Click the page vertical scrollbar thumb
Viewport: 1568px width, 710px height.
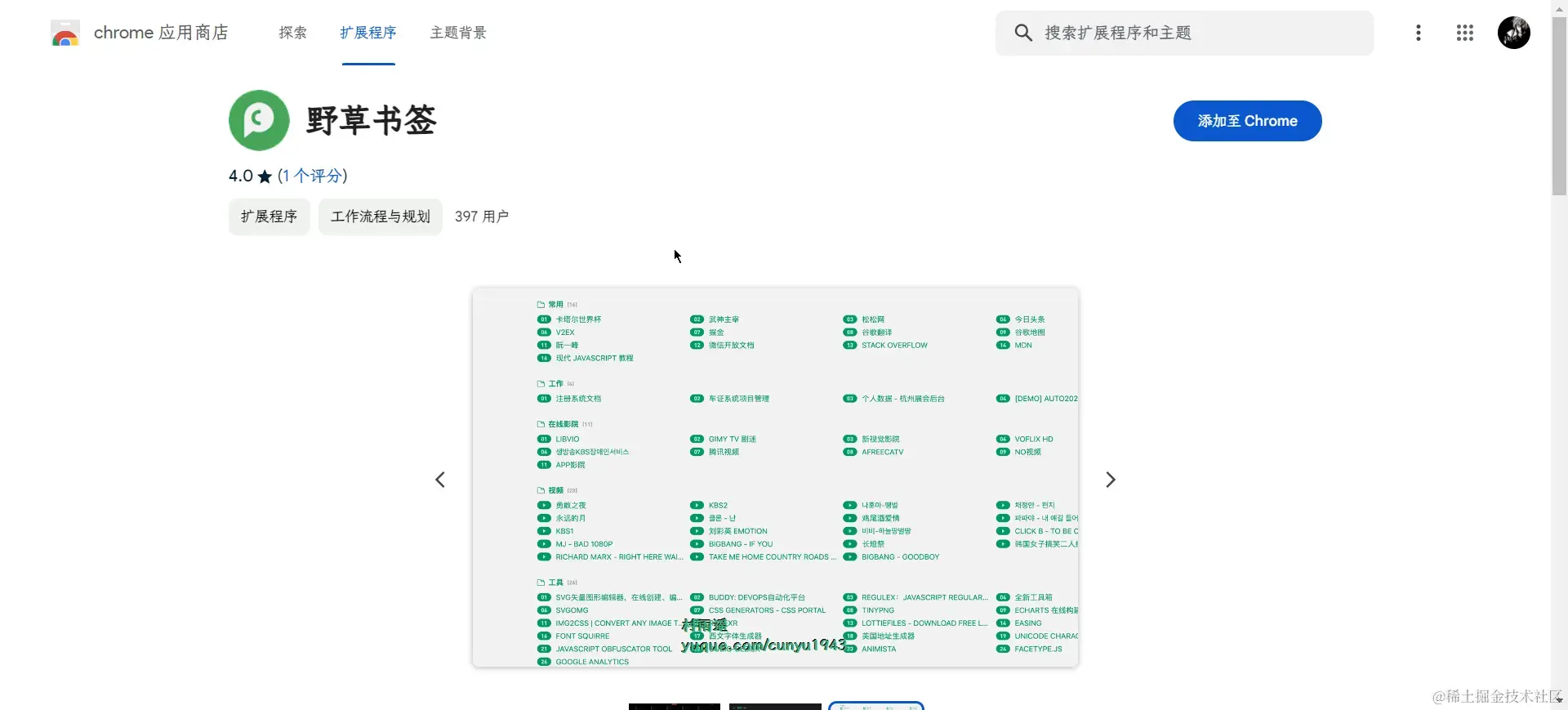click(x=1559, y=106)
